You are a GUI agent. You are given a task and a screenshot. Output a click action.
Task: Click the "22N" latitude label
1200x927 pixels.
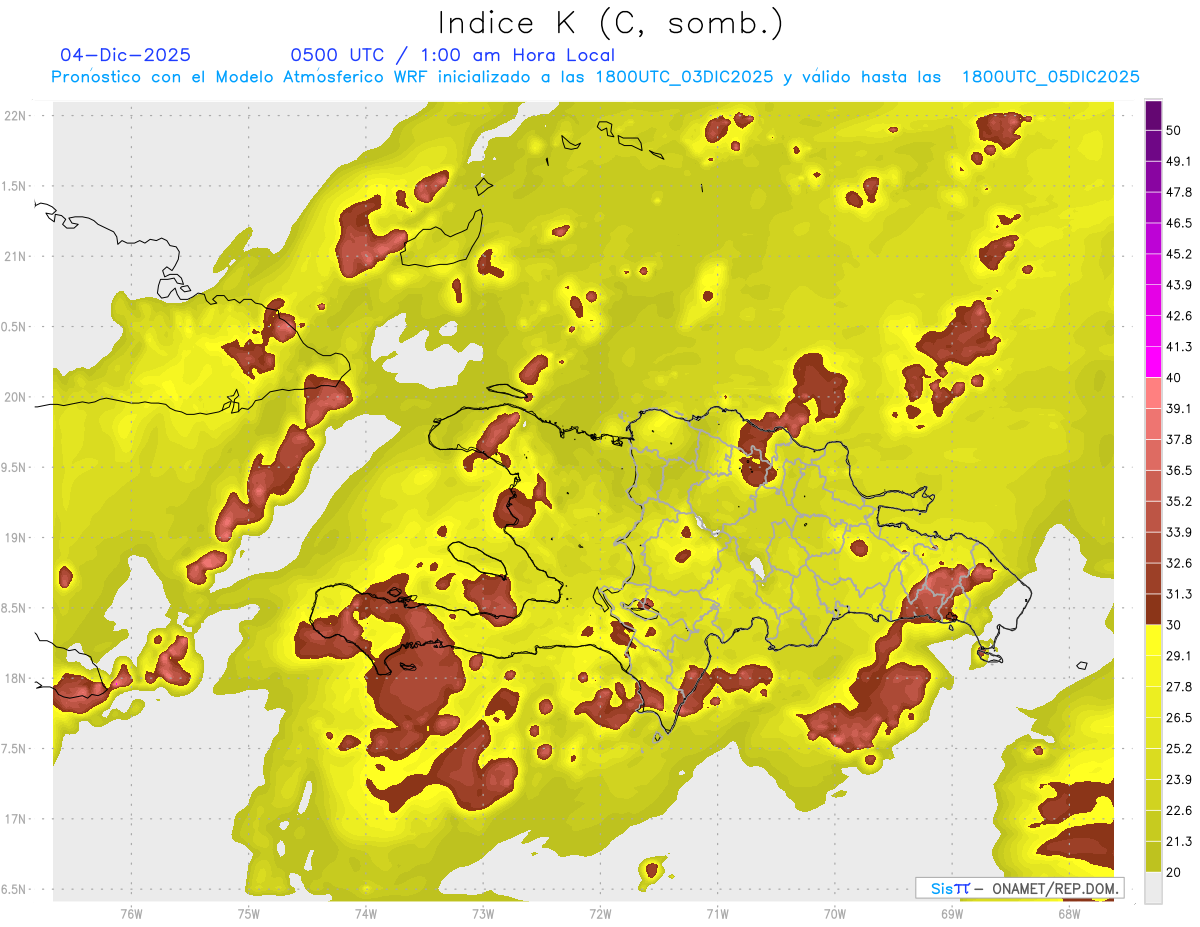coord(17,115)
